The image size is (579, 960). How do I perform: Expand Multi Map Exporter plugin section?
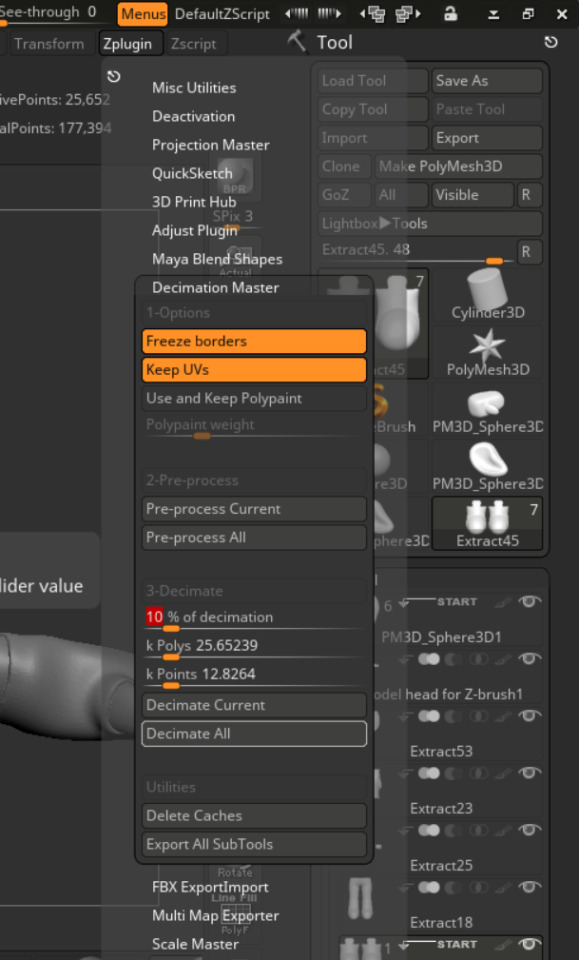point(215,915)
